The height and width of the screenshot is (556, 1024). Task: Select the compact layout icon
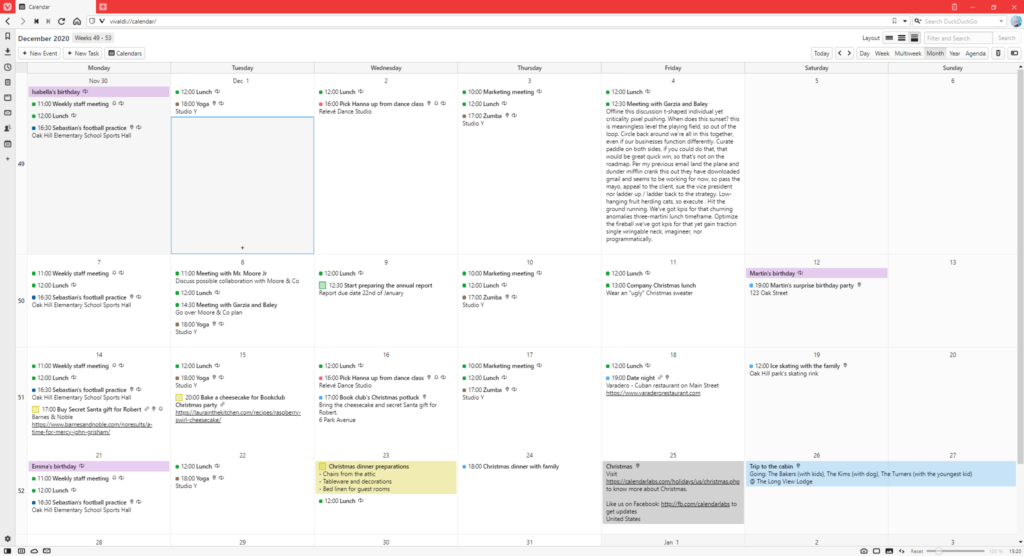point(901,38)
